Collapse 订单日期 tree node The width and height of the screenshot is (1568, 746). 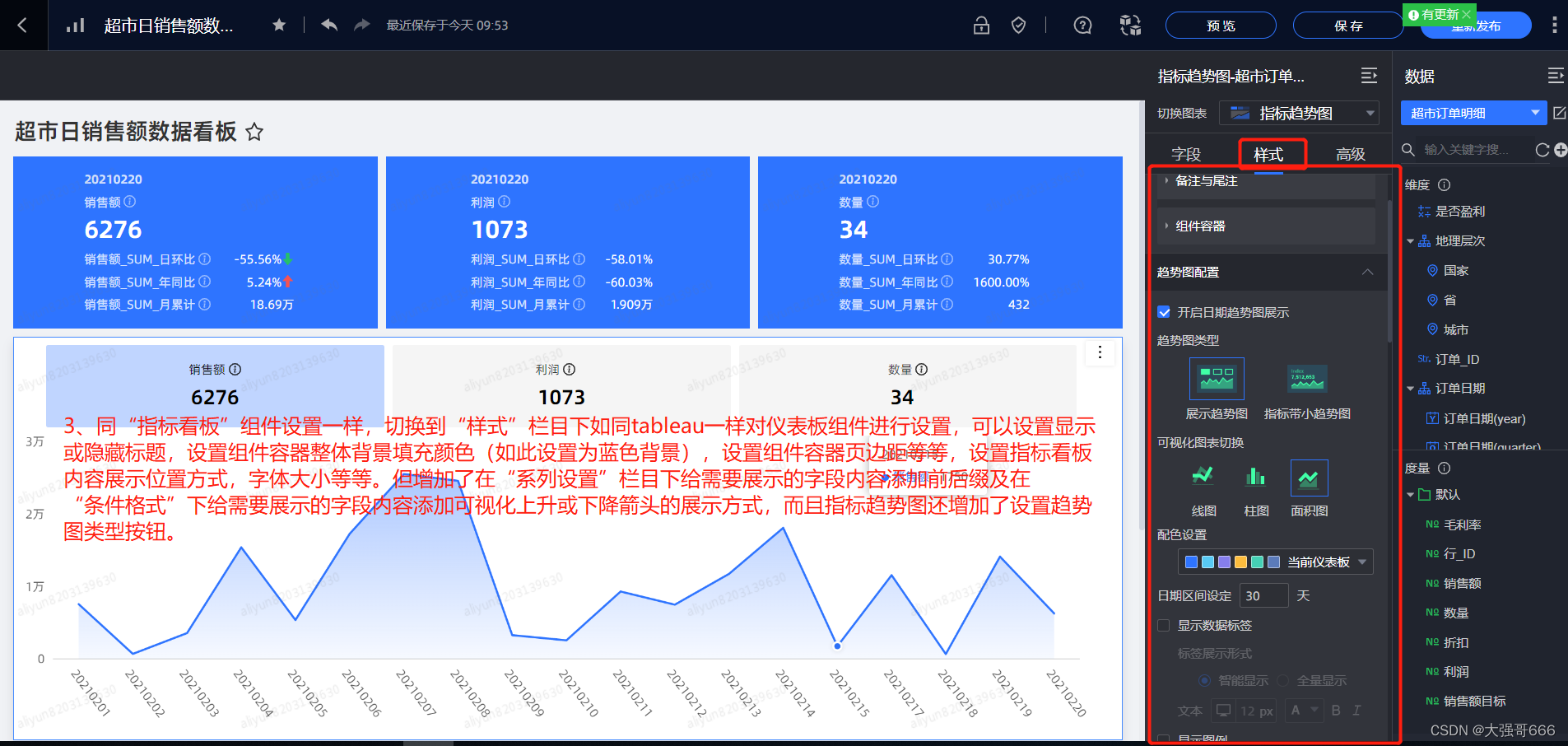coord(1410,389)
